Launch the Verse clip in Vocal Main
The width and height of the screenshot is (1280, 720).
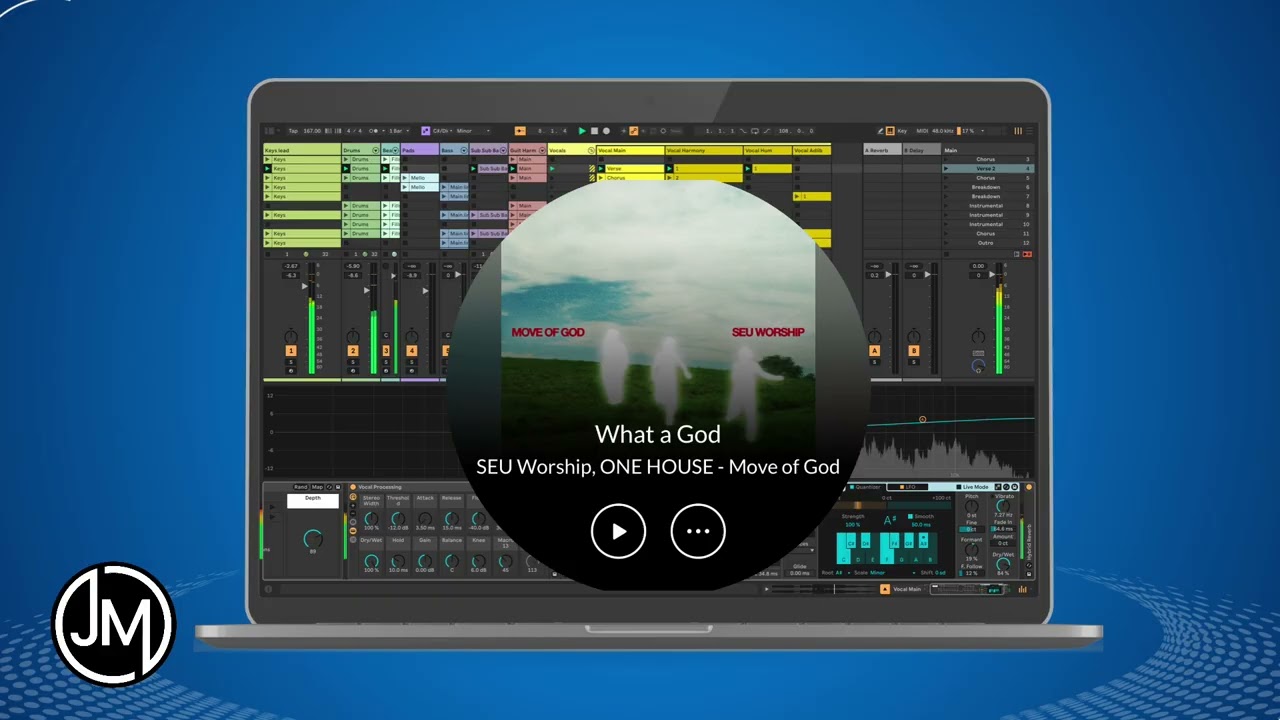click(601, 168)
